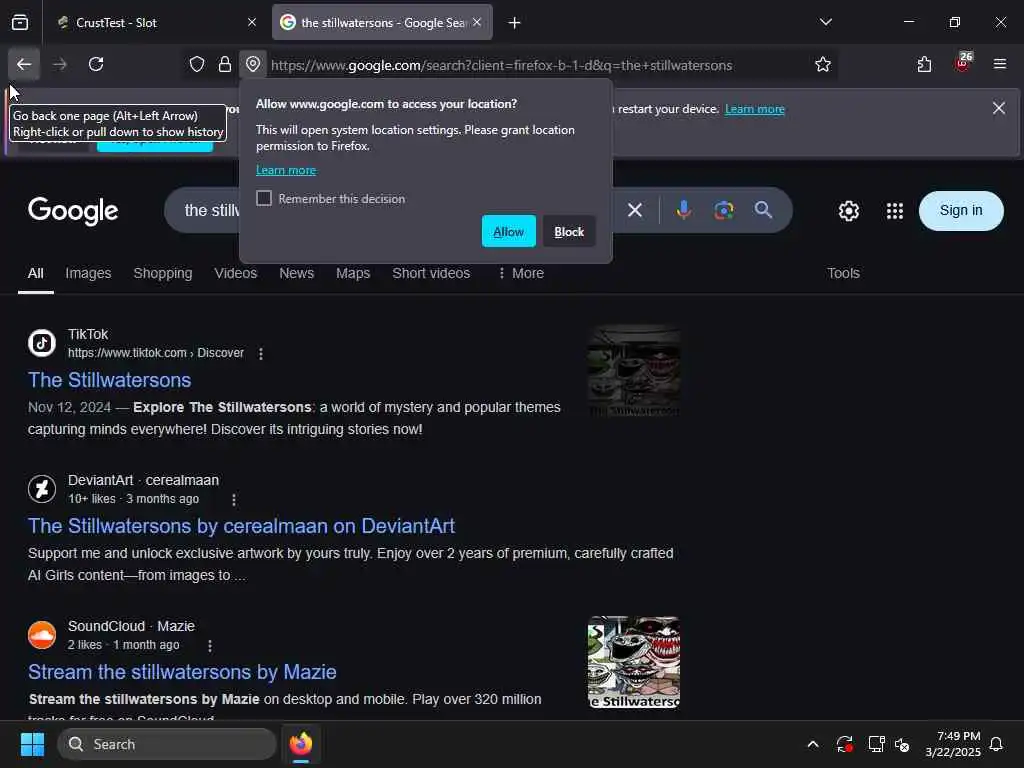Click the padlock site security icon
This screenshot has width=1024, height=768.
225,65
